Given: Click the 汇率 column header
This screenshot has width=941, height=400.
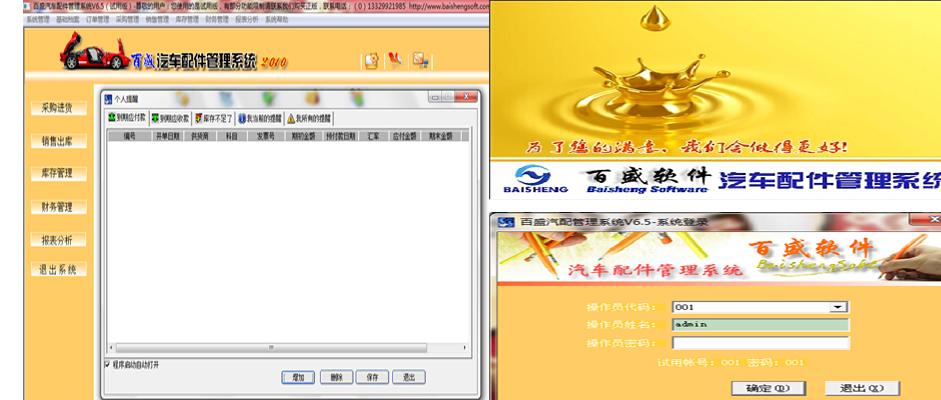Looking at the screenshot, I should click(373, 136).
